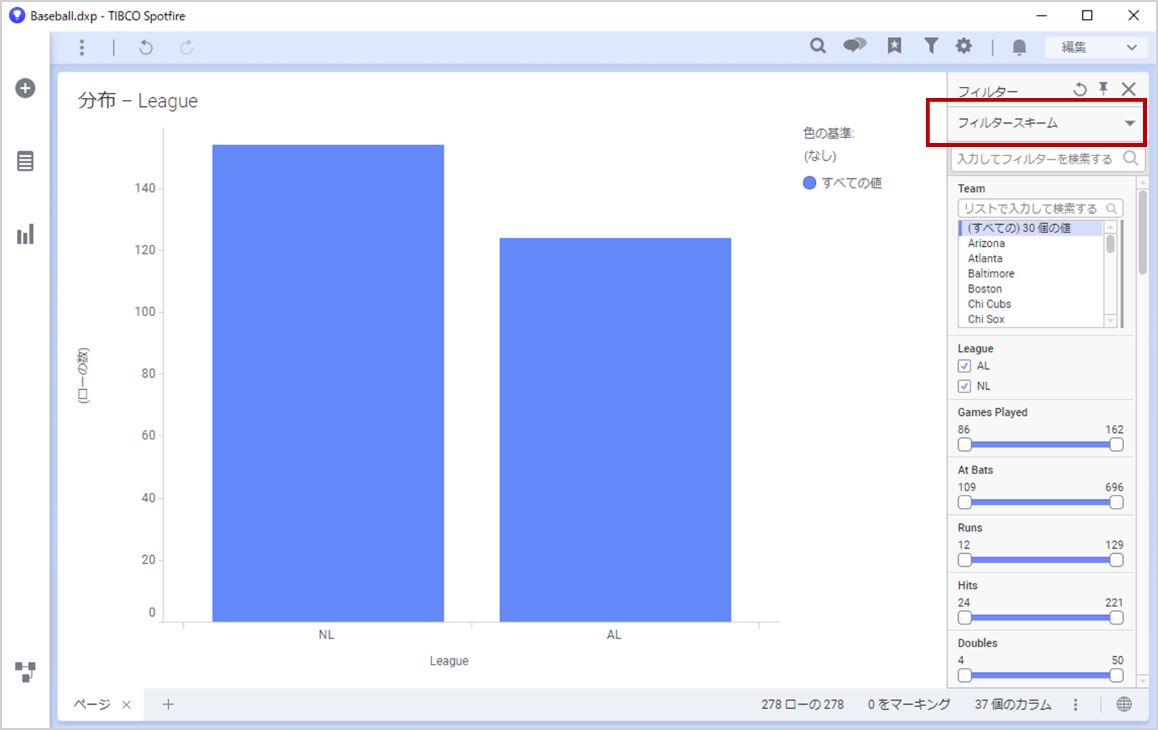Select Baltimore in Team filter list
Screen dimensions: 1158x730
click(991, 273)
